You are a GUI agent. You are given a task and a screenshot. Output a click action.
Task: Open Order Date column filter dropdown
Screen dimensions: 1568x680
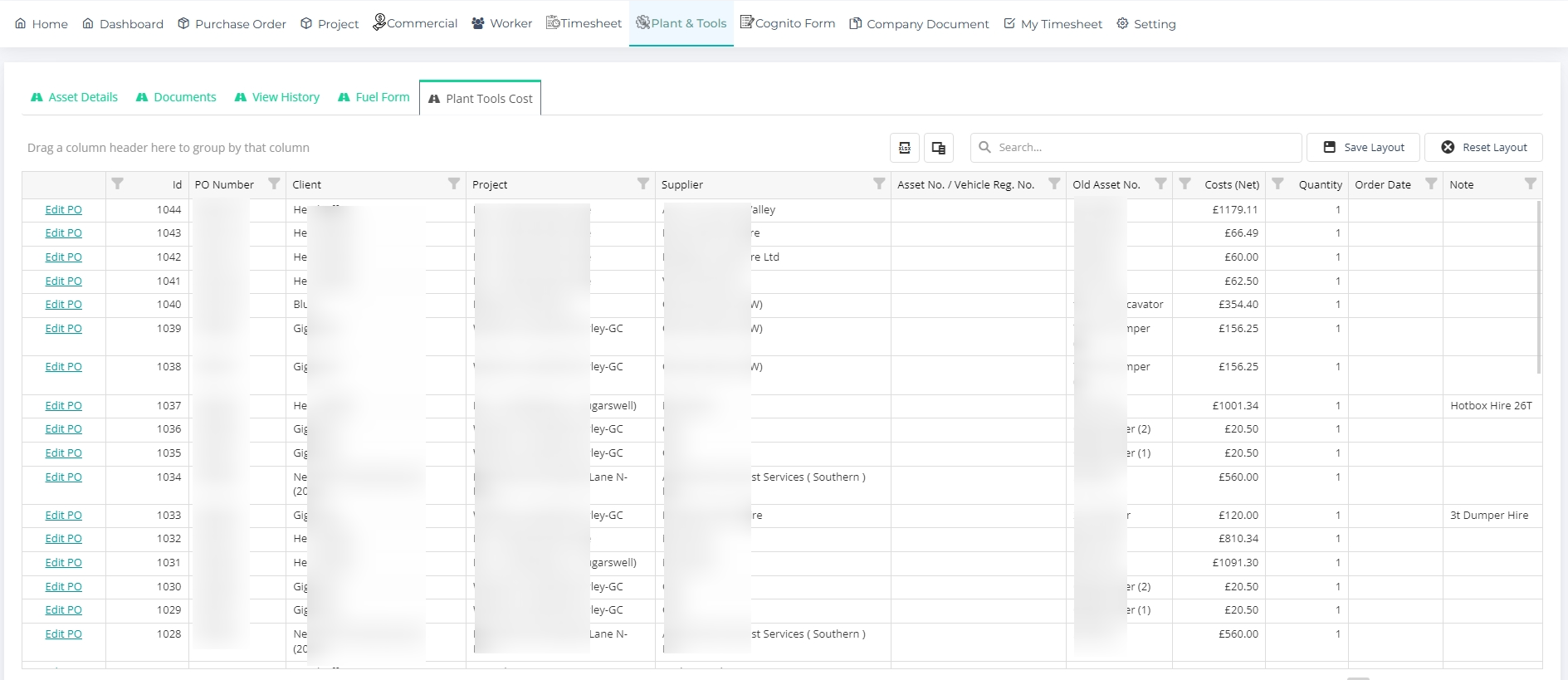[1431, 183]
